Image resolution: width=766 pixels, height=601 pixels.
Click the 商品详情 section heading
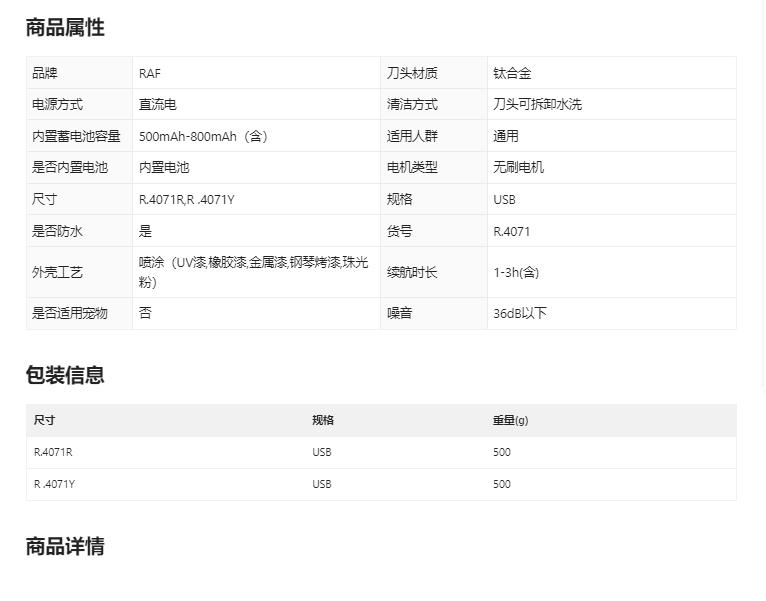coord(65,546)
